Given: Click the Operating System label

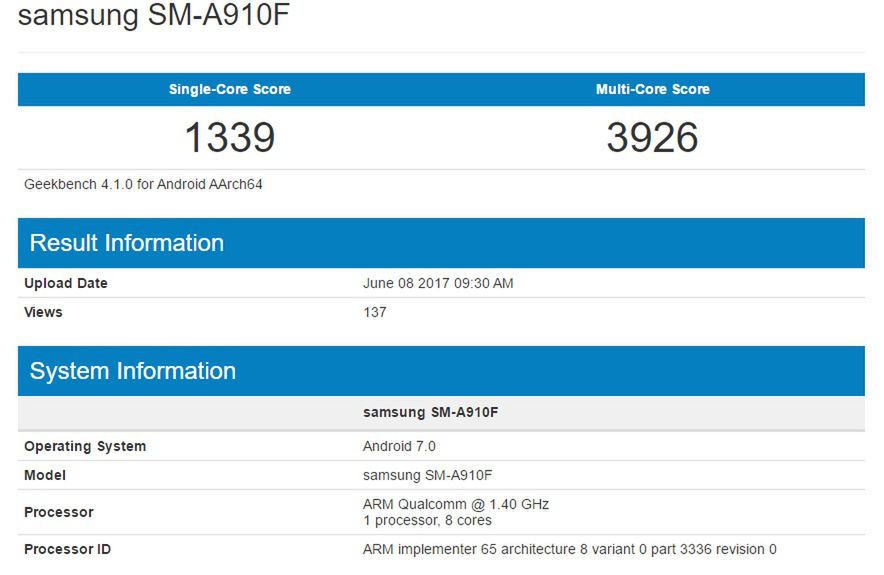Looking at the screenshot, I should click(x=85, y=446).
